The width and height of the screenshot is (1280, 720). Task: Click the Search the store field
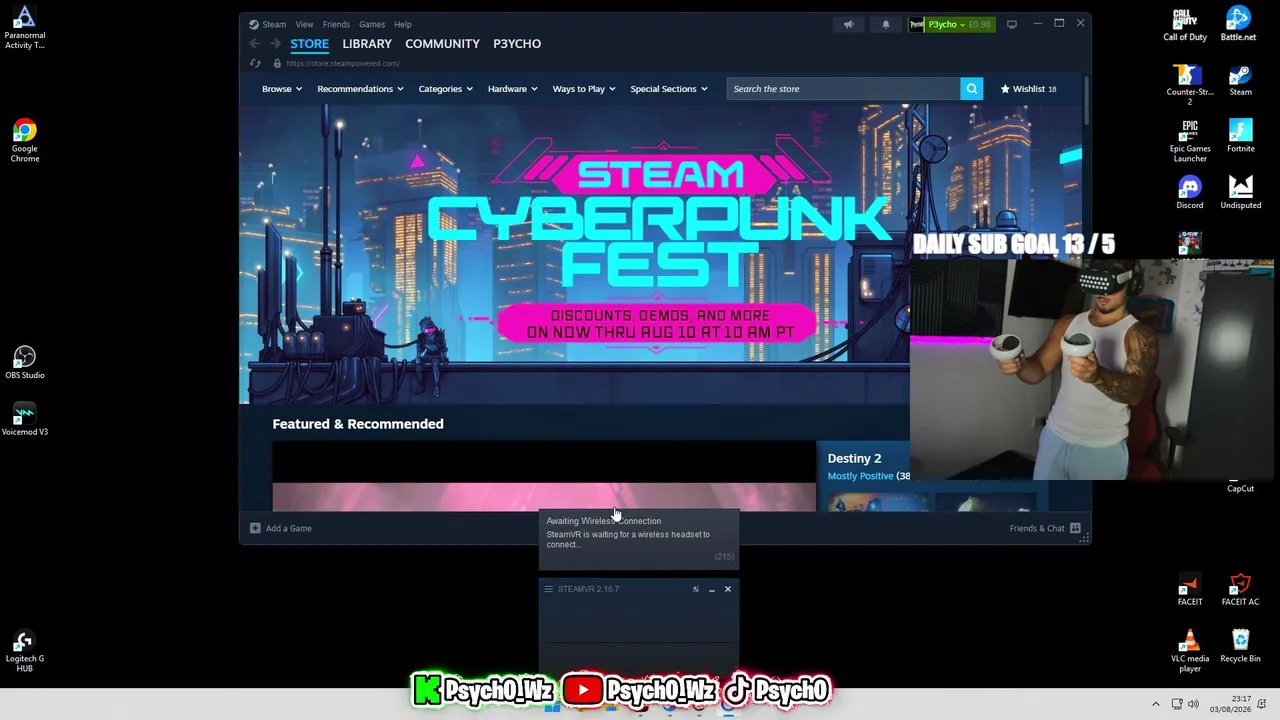click(x=844, y=89)
